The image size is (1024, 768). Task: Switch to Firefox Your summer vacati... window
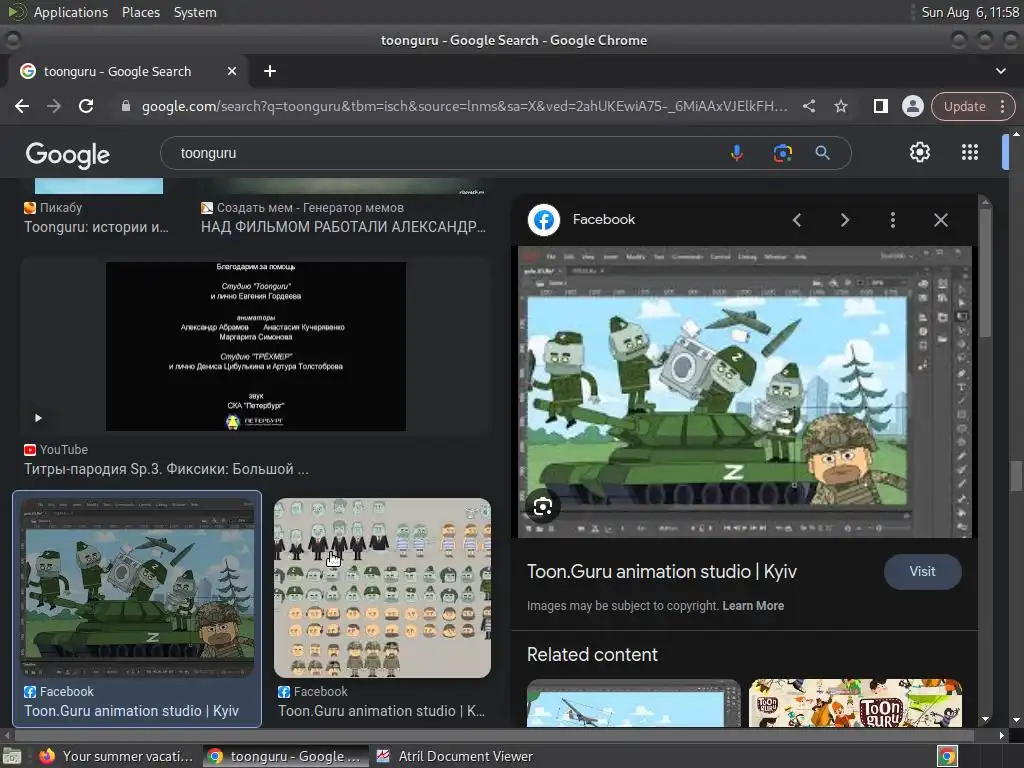[x=116, y=756]
